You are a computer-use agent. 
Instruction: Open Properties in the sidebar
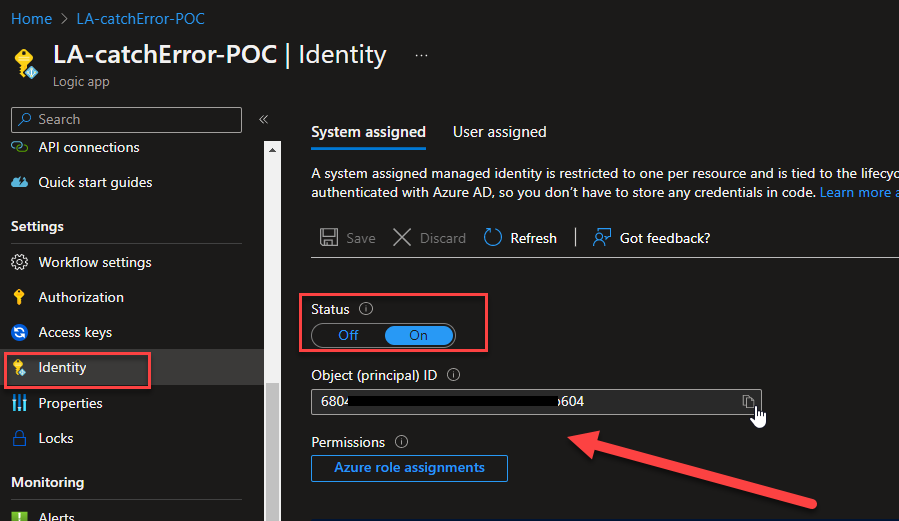coord(70,403)
